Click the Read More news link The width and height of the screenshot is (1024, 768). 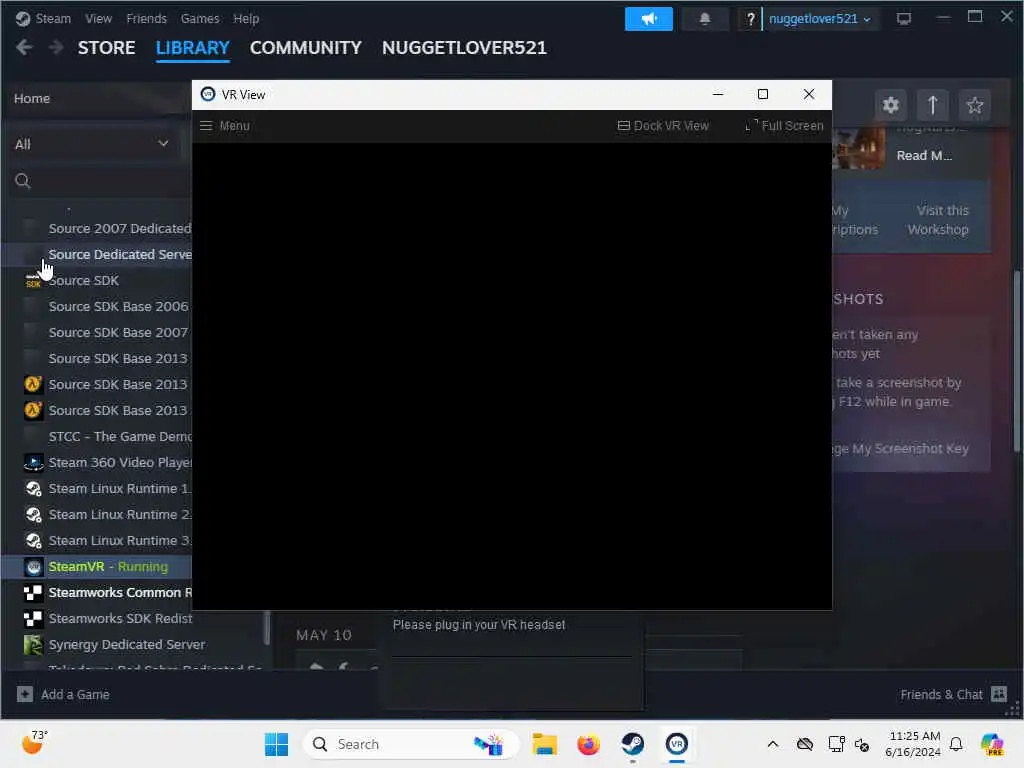[924, 155]
